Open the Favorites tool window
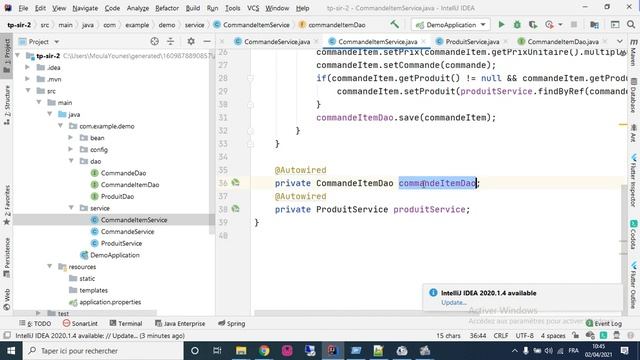 pos(7,205)
